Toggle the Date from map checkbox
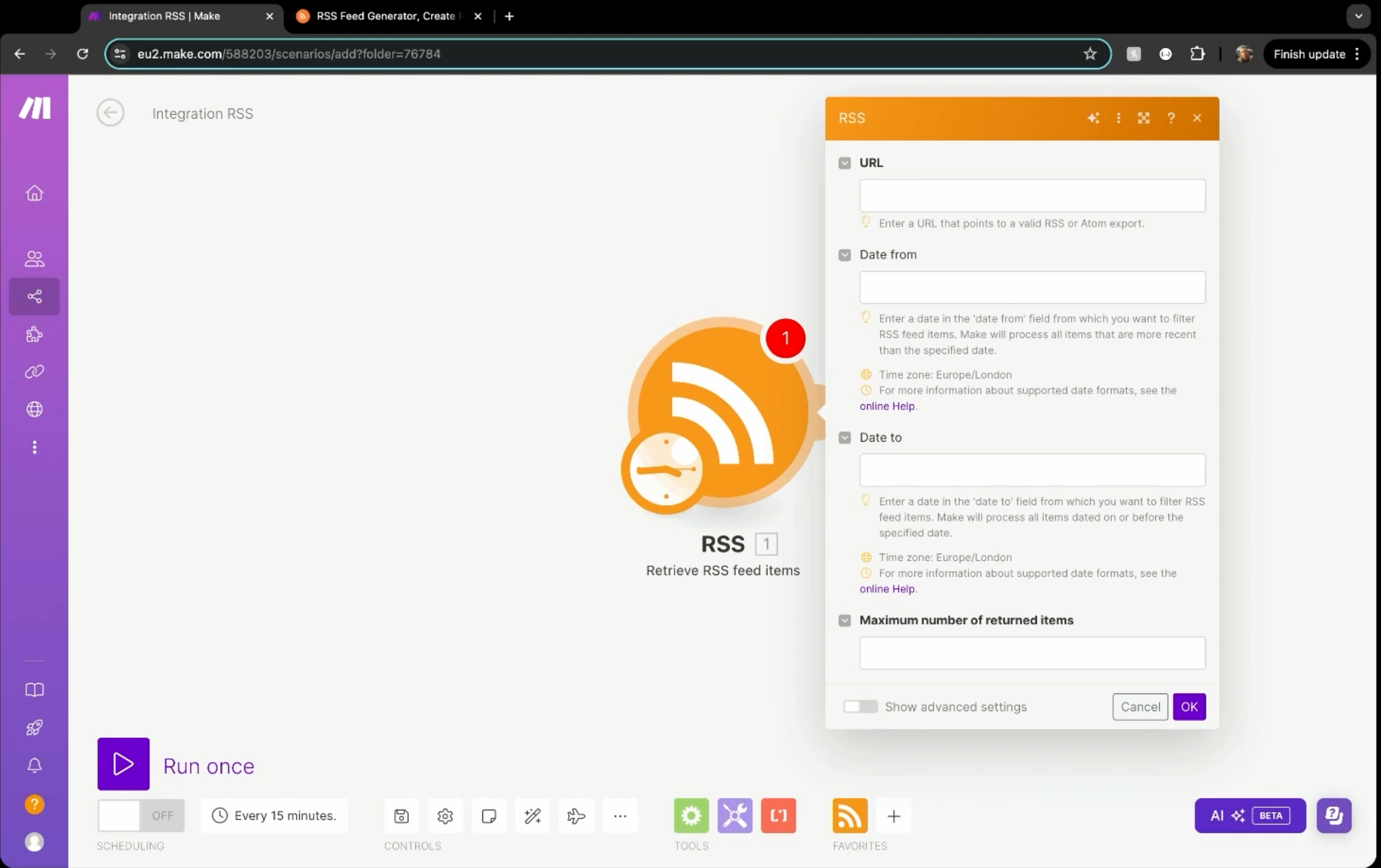 click(x=844, y=255)
